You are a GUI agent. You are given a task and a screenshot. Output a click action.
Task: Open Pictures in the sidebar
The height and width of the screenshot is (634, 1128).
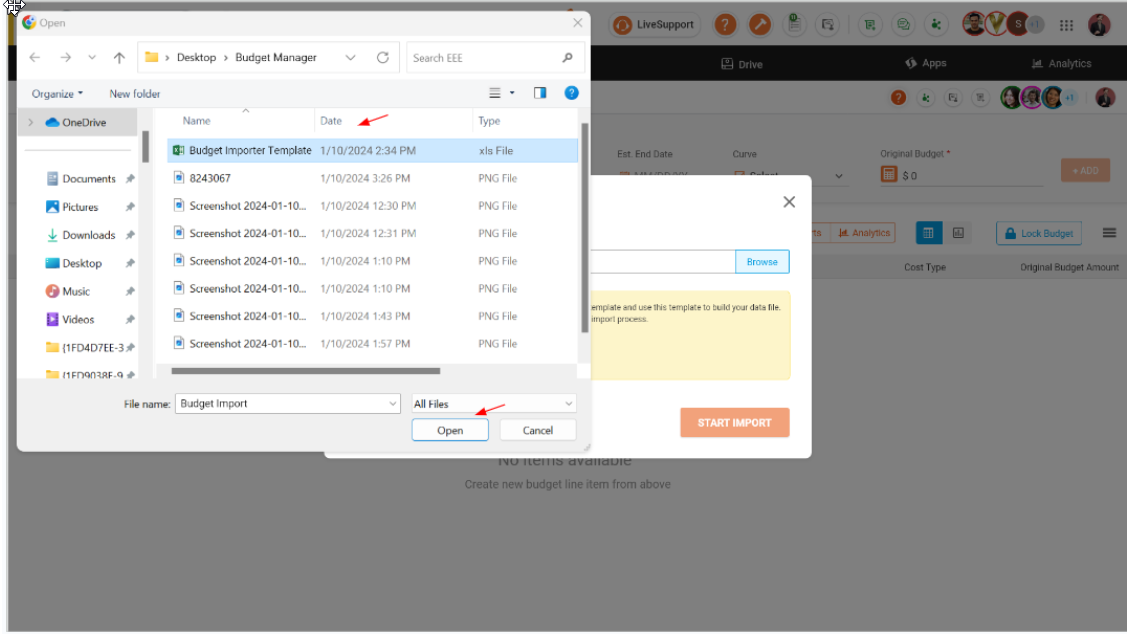coord(72,207)
